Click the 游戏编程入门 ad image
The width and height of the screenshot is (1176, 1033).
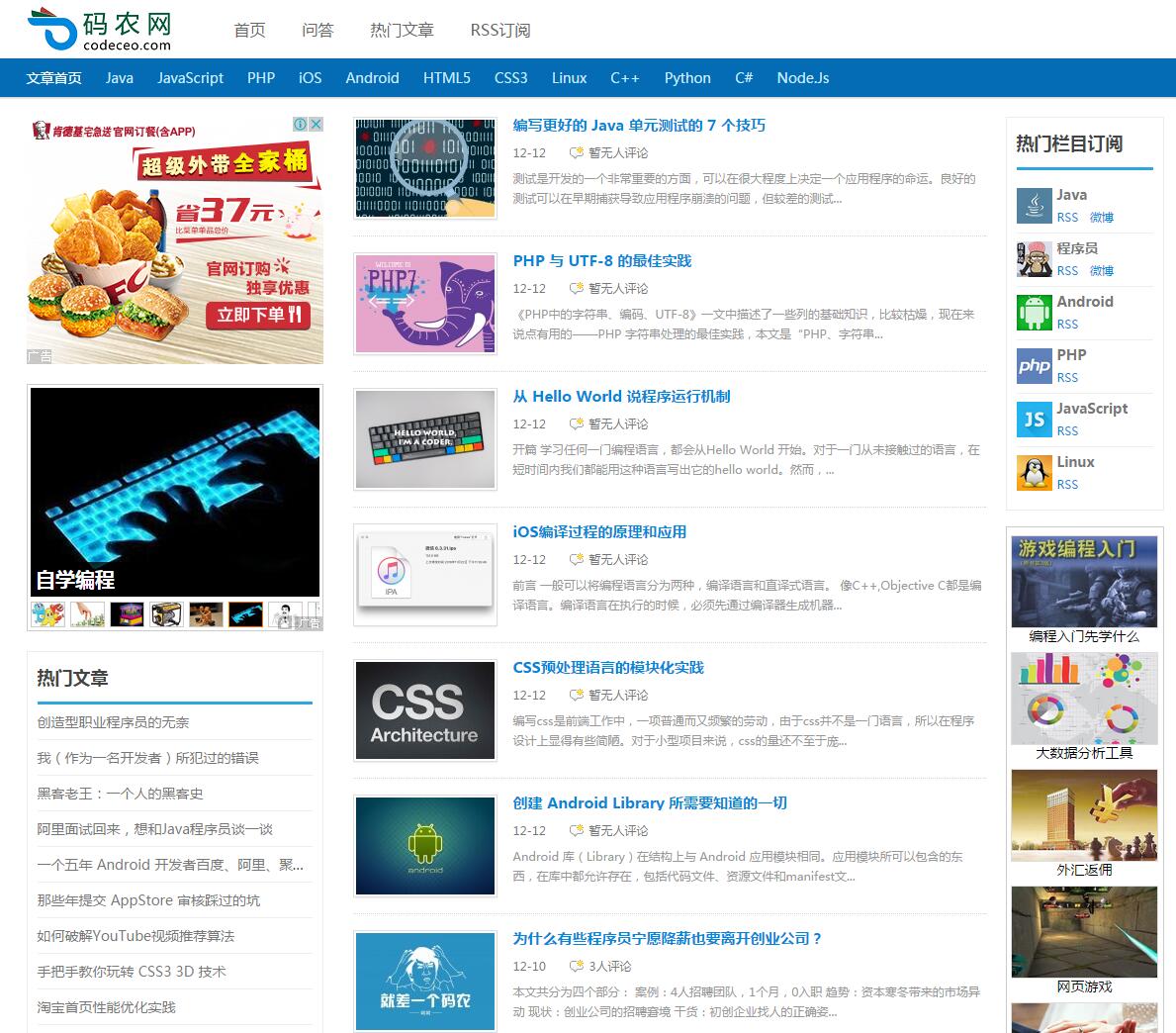point(1084,582)
